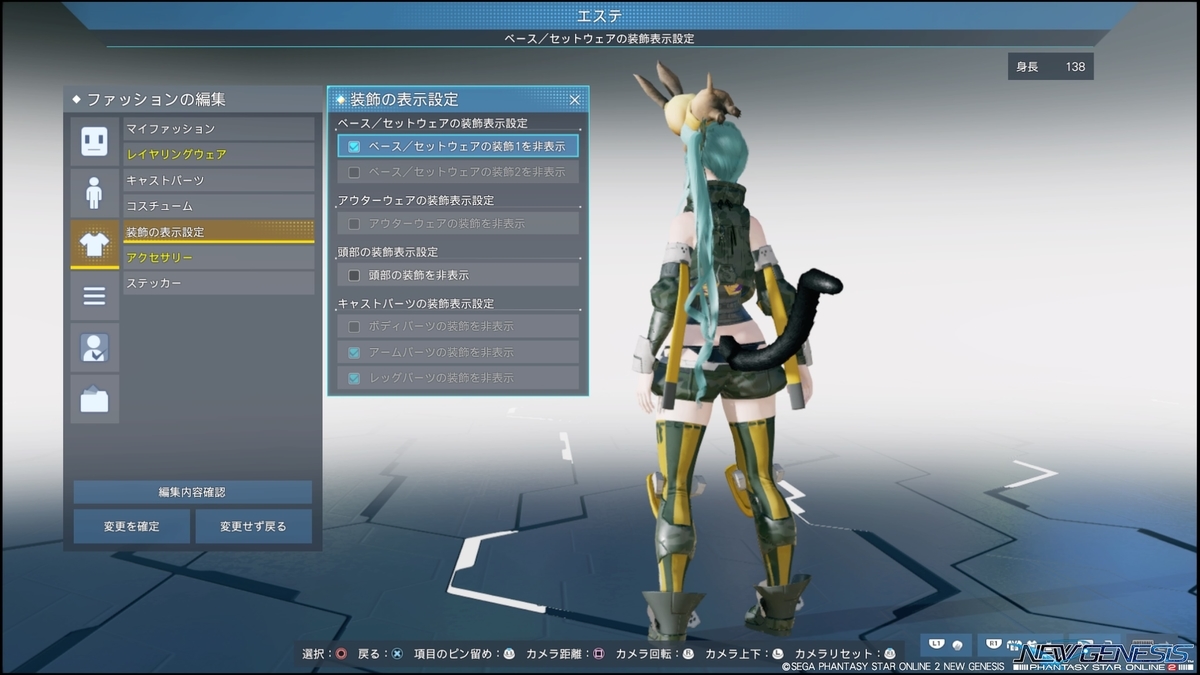
Task: Click 編集内容確認 button
Action: [x=192, y=492]
